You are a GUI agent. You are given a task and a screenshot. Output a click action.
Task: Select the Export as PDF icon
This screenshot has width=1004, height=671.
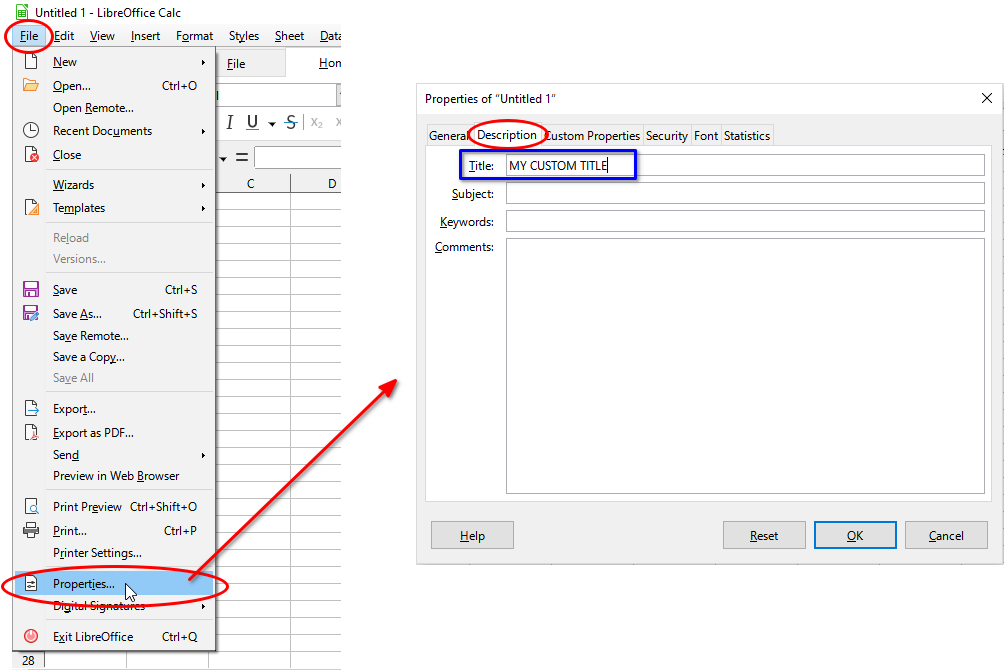pyautogui.click(x=33, y=432)
